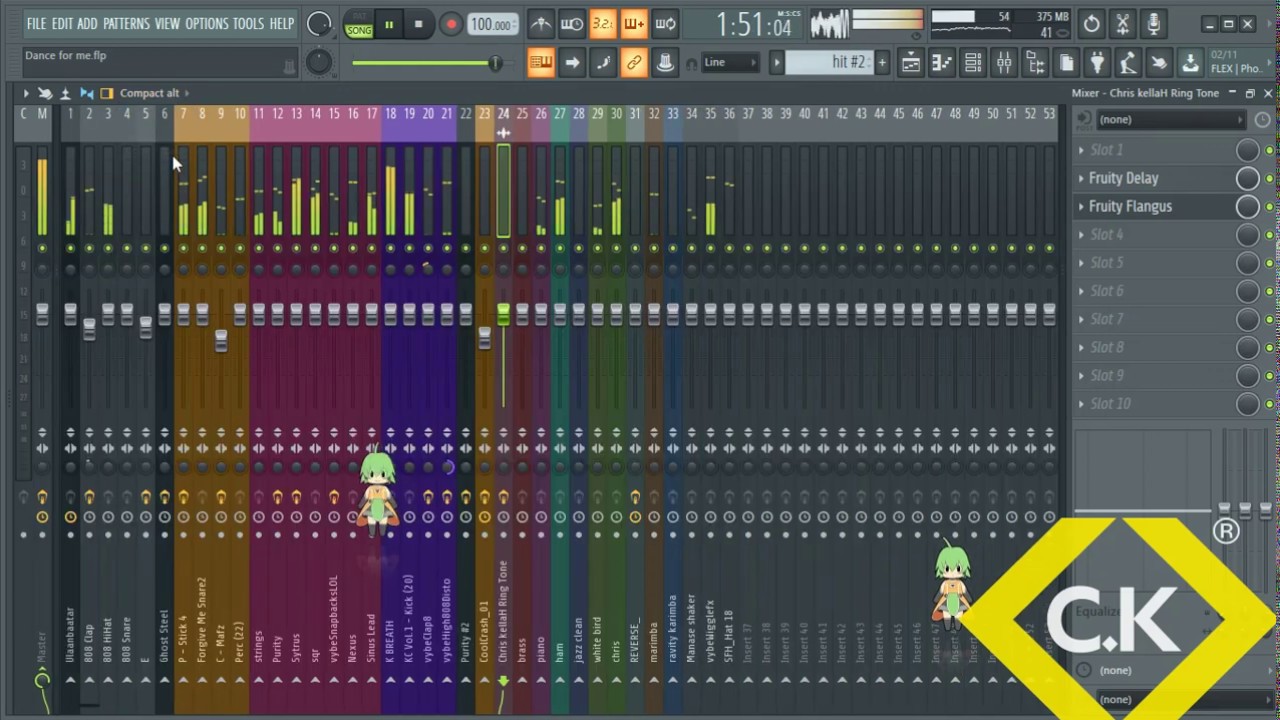Toggle extra-wide mixer layout icon
Image resolution: width=1280 pixels, height=720 pixels.
[106, 93]
